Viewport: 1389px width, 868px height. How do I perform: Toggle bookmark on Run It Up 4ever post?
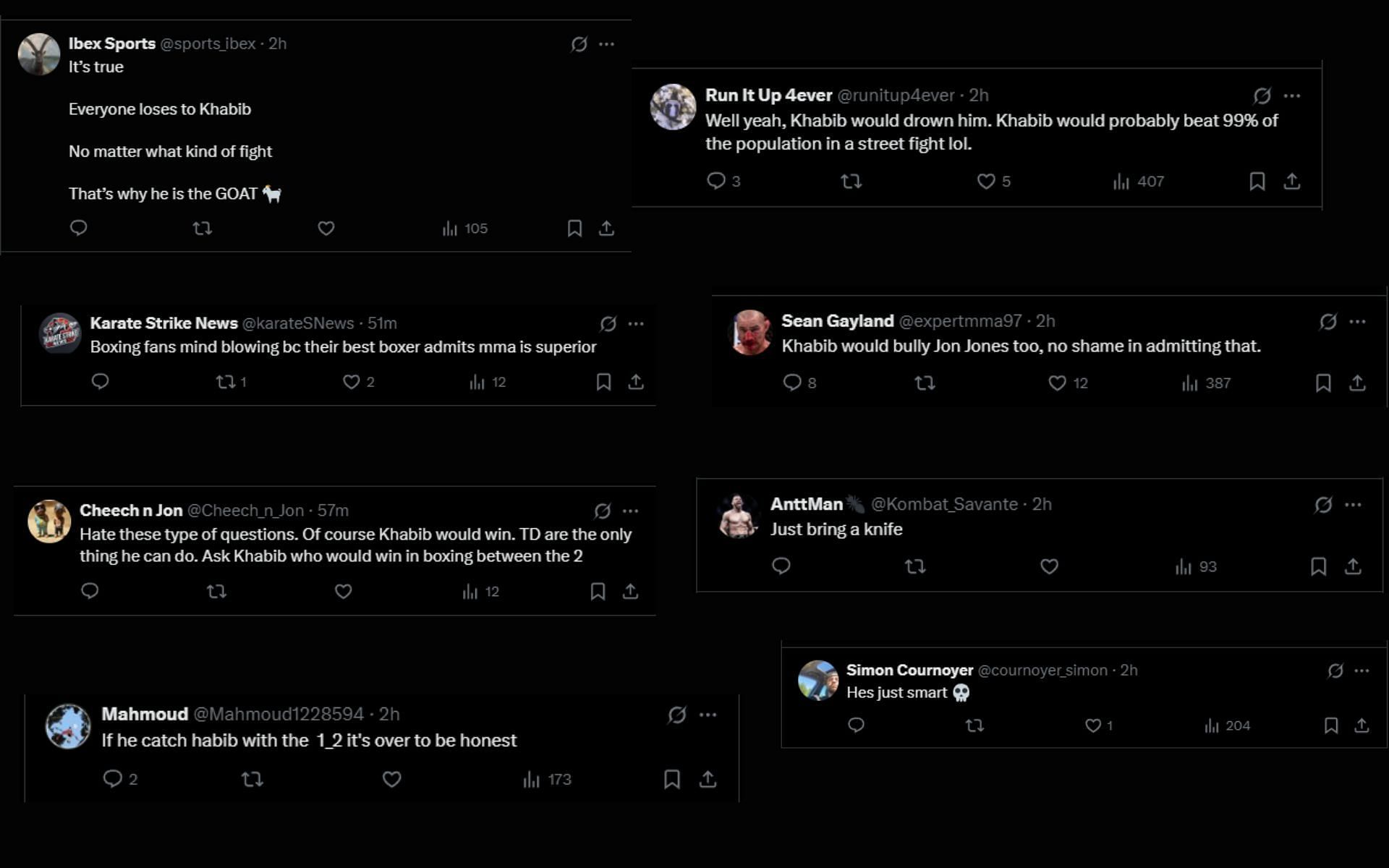[1258, 181]
